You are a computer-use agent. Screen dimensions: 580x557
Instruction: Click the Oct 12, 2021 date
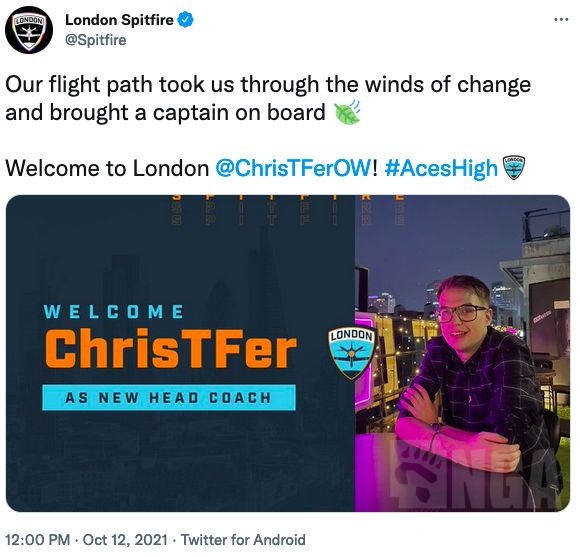[125, 540]
